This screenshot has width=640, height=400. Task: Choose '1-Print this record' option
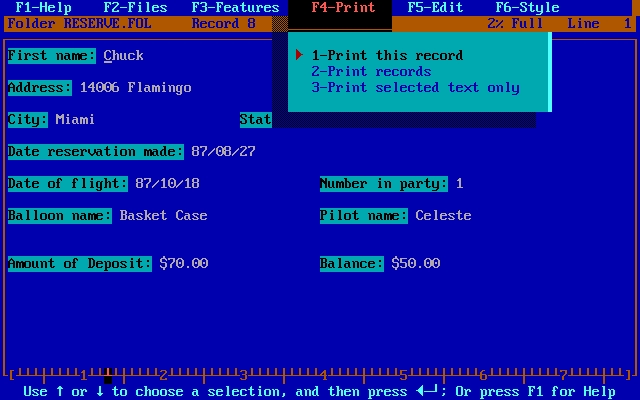pyautogui.click(x=387, y=56)
